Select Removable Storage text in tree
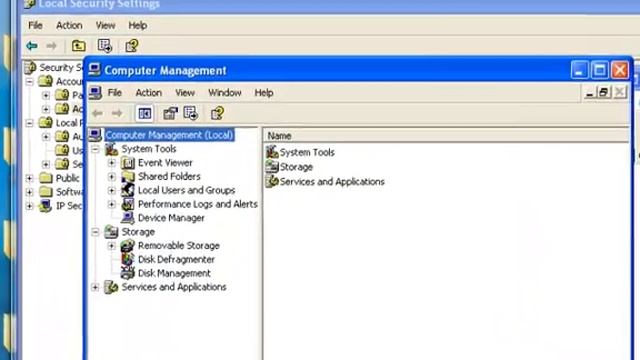640x360 pixels. point(179,246)
